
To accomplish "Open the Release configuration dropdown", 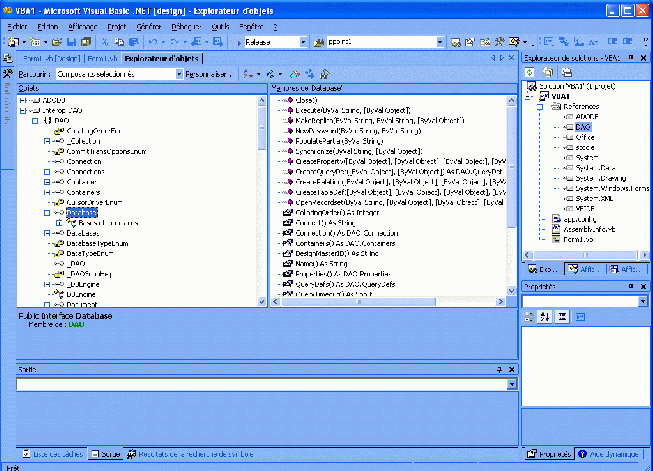I will [303, 42].
